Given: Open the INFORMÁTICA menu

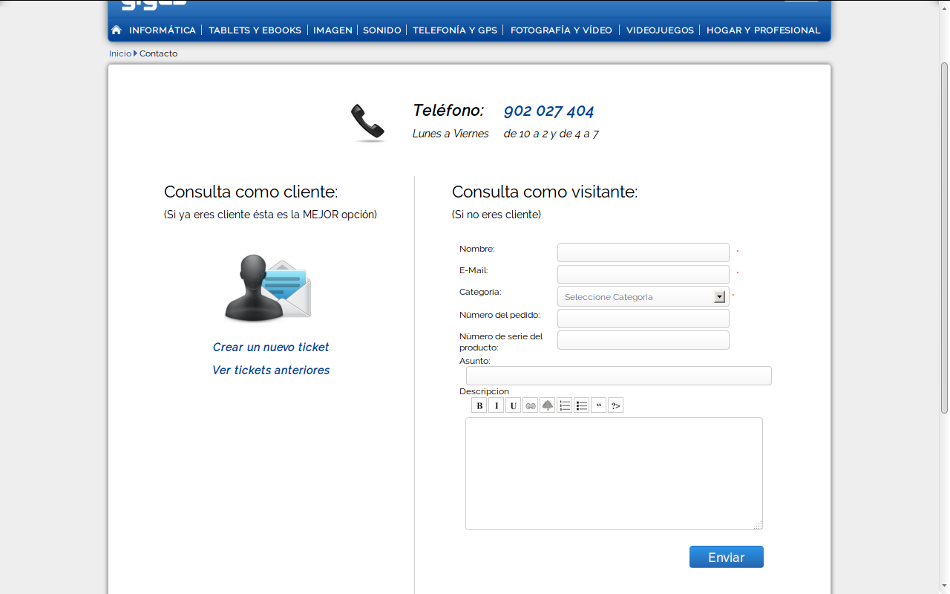Looking at the screenshot, I should [162, 30].
